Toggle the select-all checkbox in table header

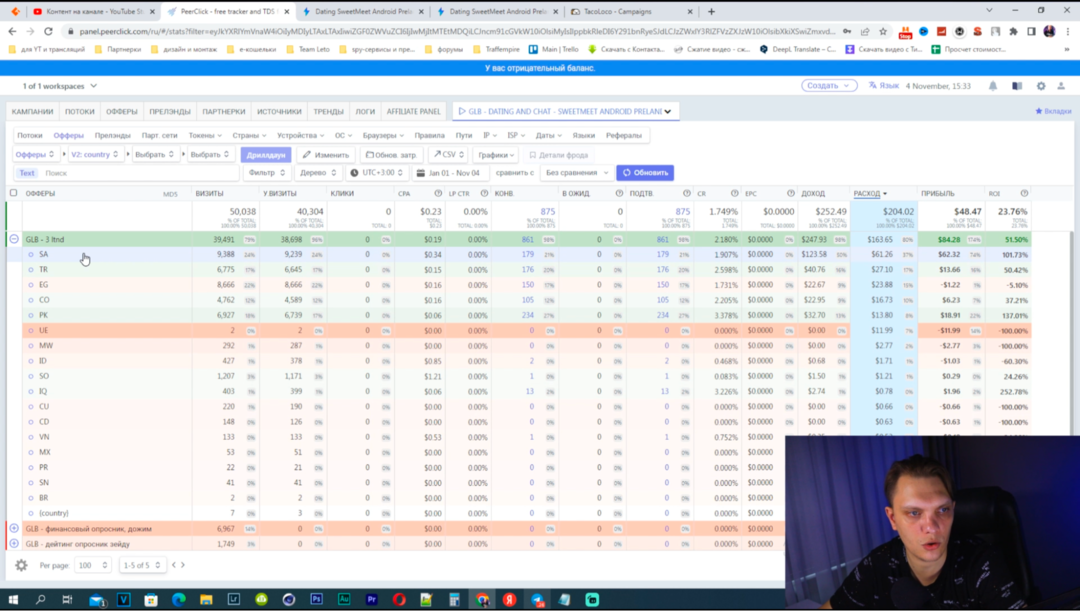pos(13,193)
